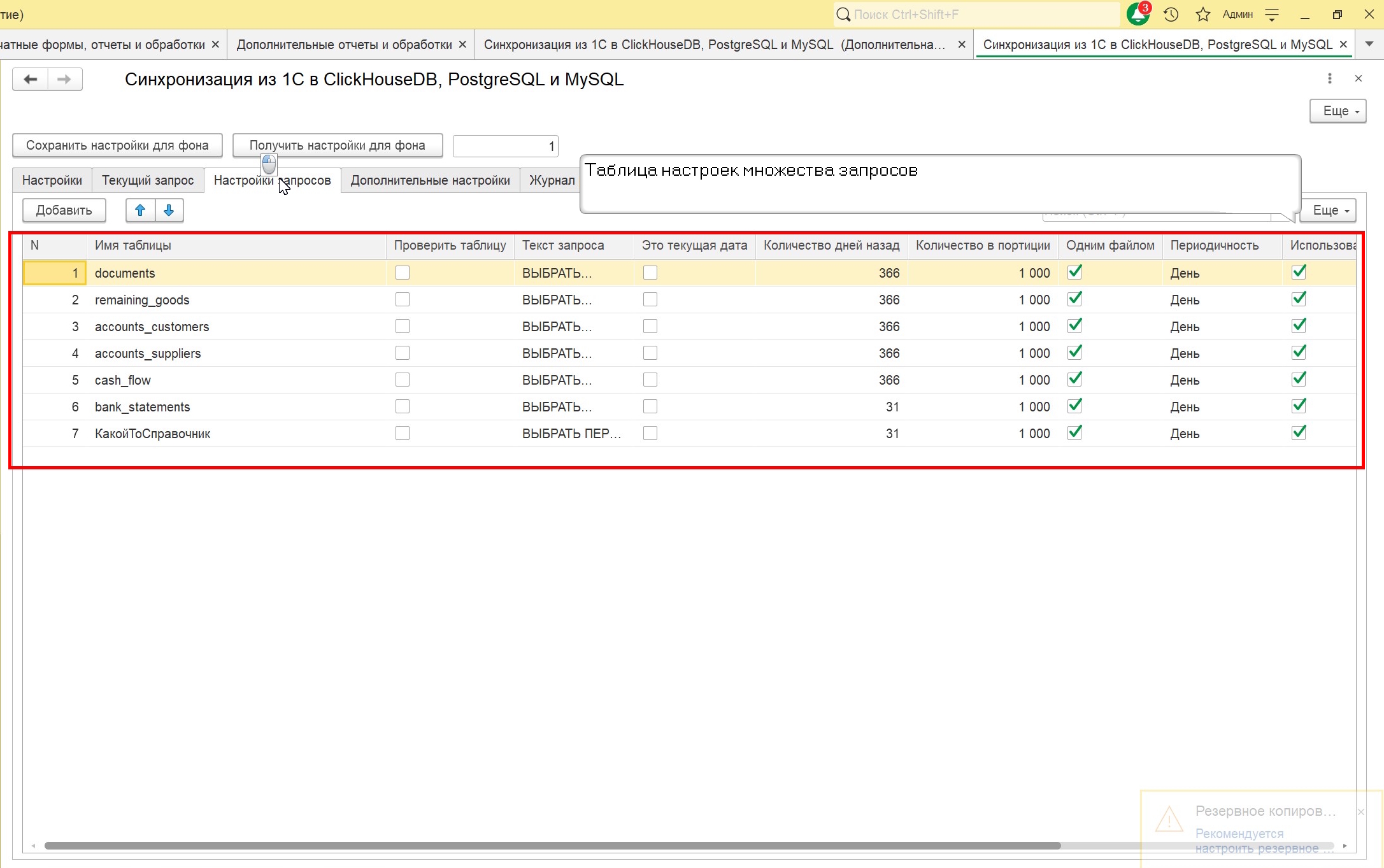Uncheck Одним файлом for bank_statements
The image size is (1384, 868).
(1075, 406)
